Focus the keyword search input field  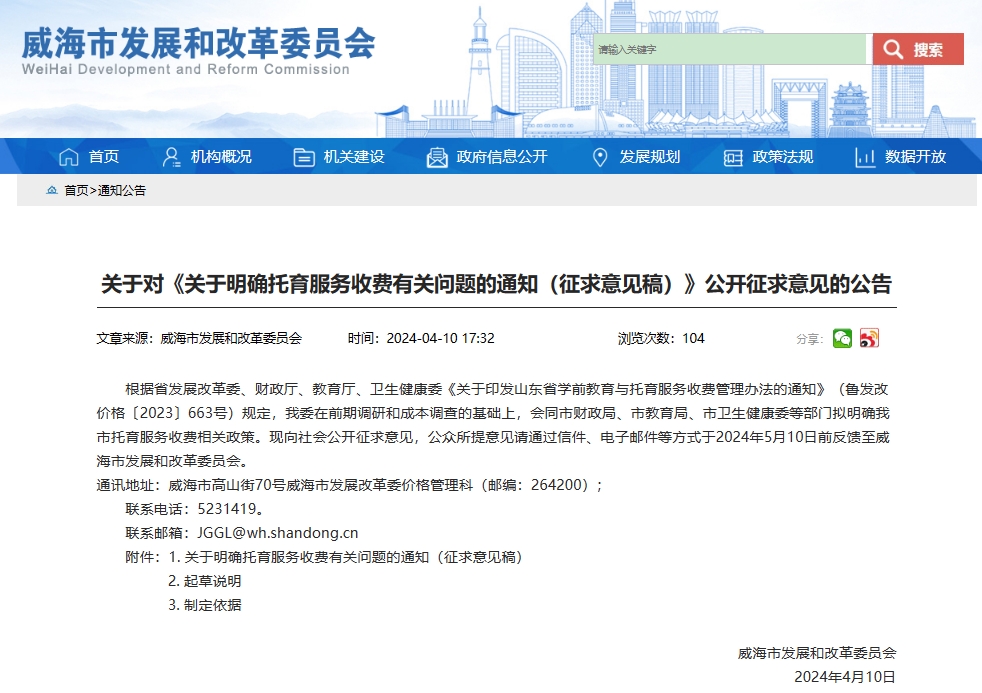point(731,49)
